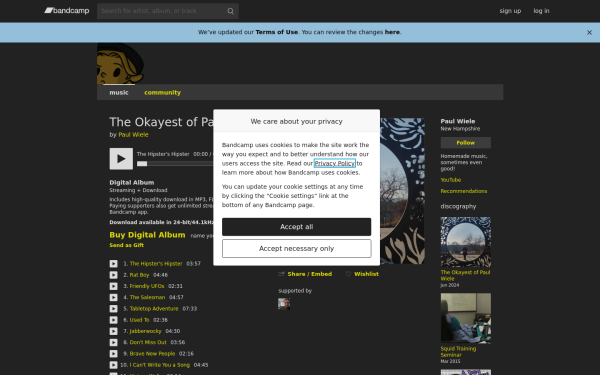Switch to the music tab

(119, 93)
